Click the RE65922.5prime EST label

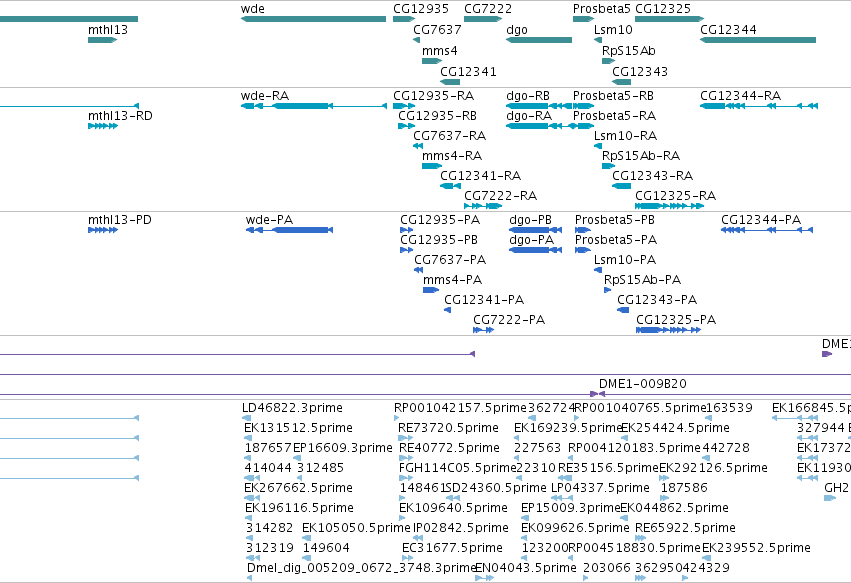tap(685, 528)
